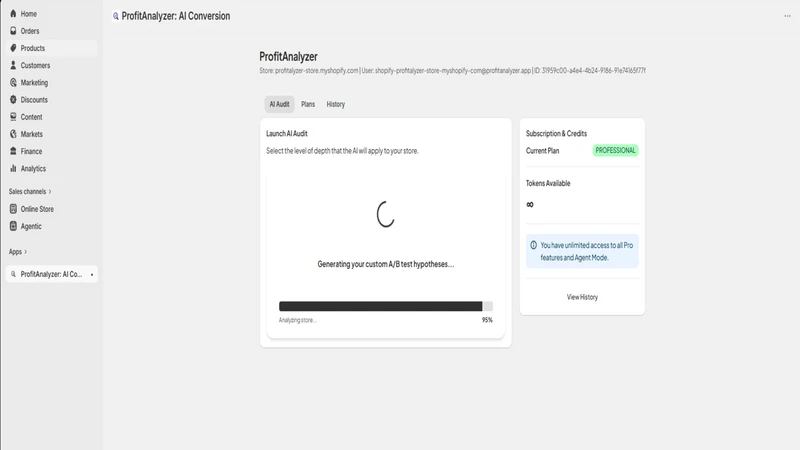800x450 pixels.
Task: Go to the Analytics page
Action: (x=51, y=168)
